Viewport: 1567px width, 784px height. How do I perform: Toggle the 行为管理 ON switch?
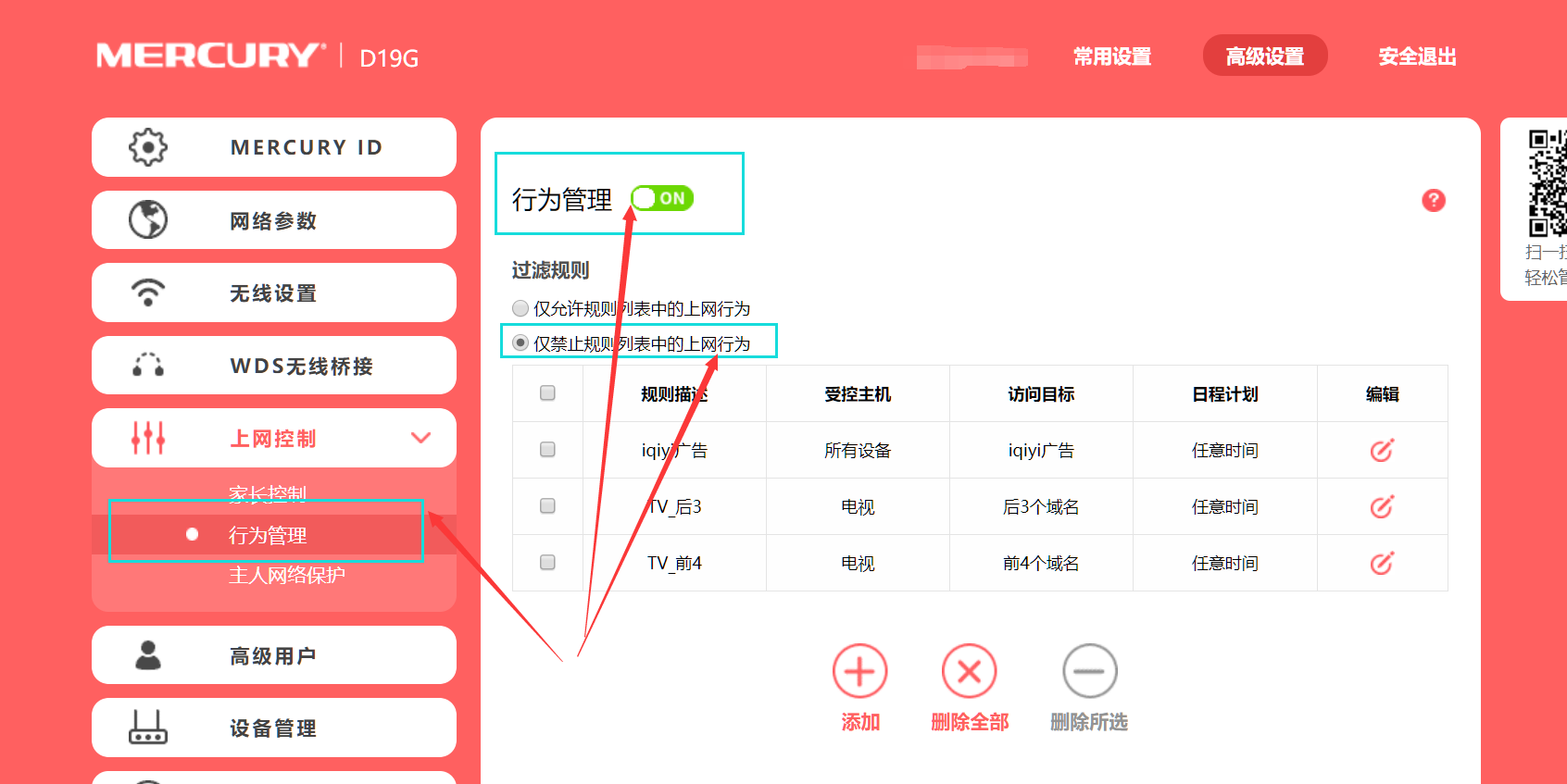pyautogui.click(x=662, y=198)
